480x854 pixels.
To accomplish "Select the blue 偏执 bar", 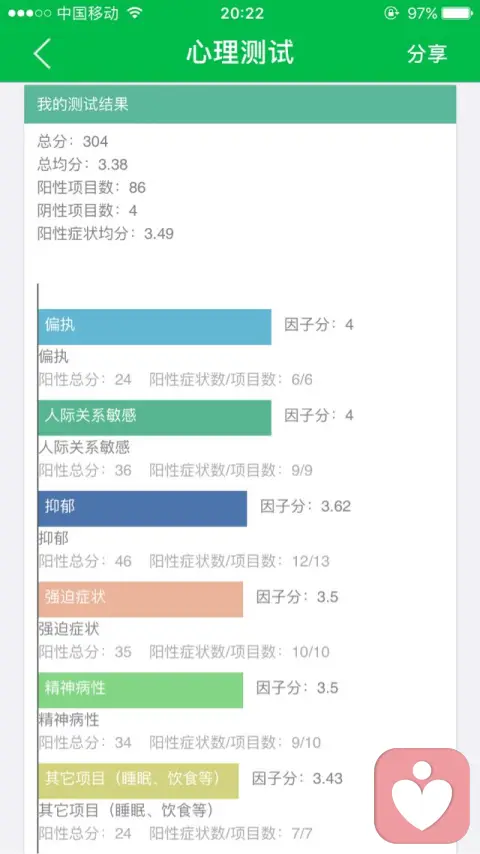I will point(155,327).
